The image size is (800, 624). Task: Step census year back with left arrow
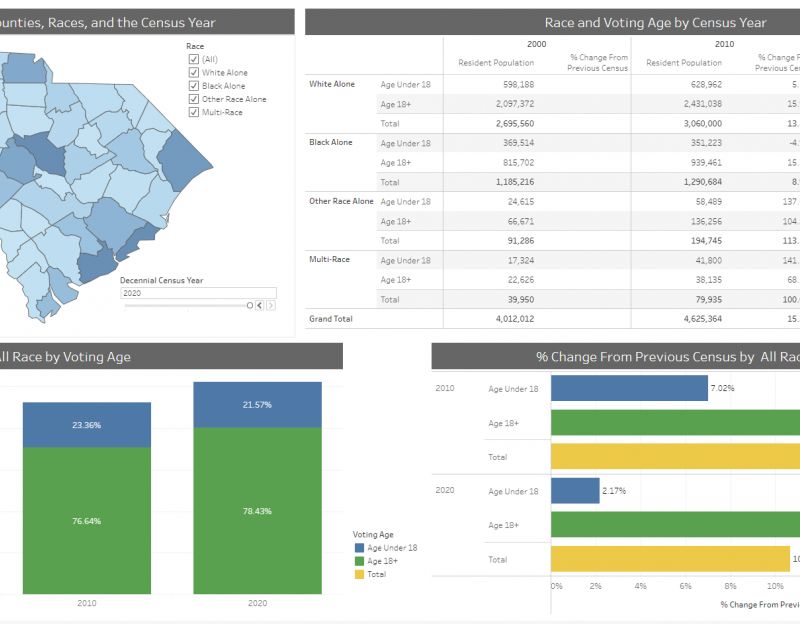point(260,305)
